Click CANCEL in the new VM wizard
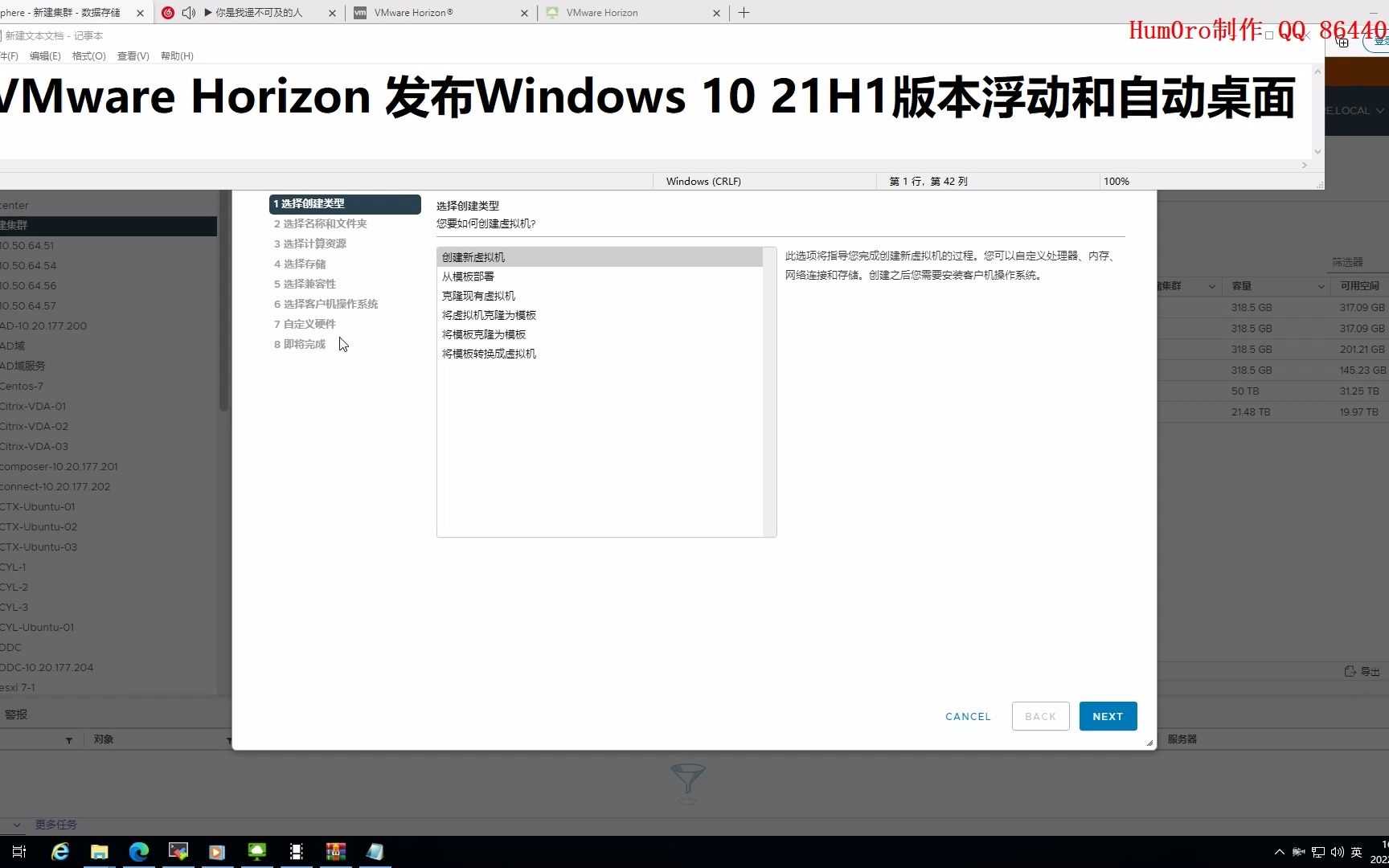The width and height of the screenshot is (1389, 868). [x=968, y=716]
